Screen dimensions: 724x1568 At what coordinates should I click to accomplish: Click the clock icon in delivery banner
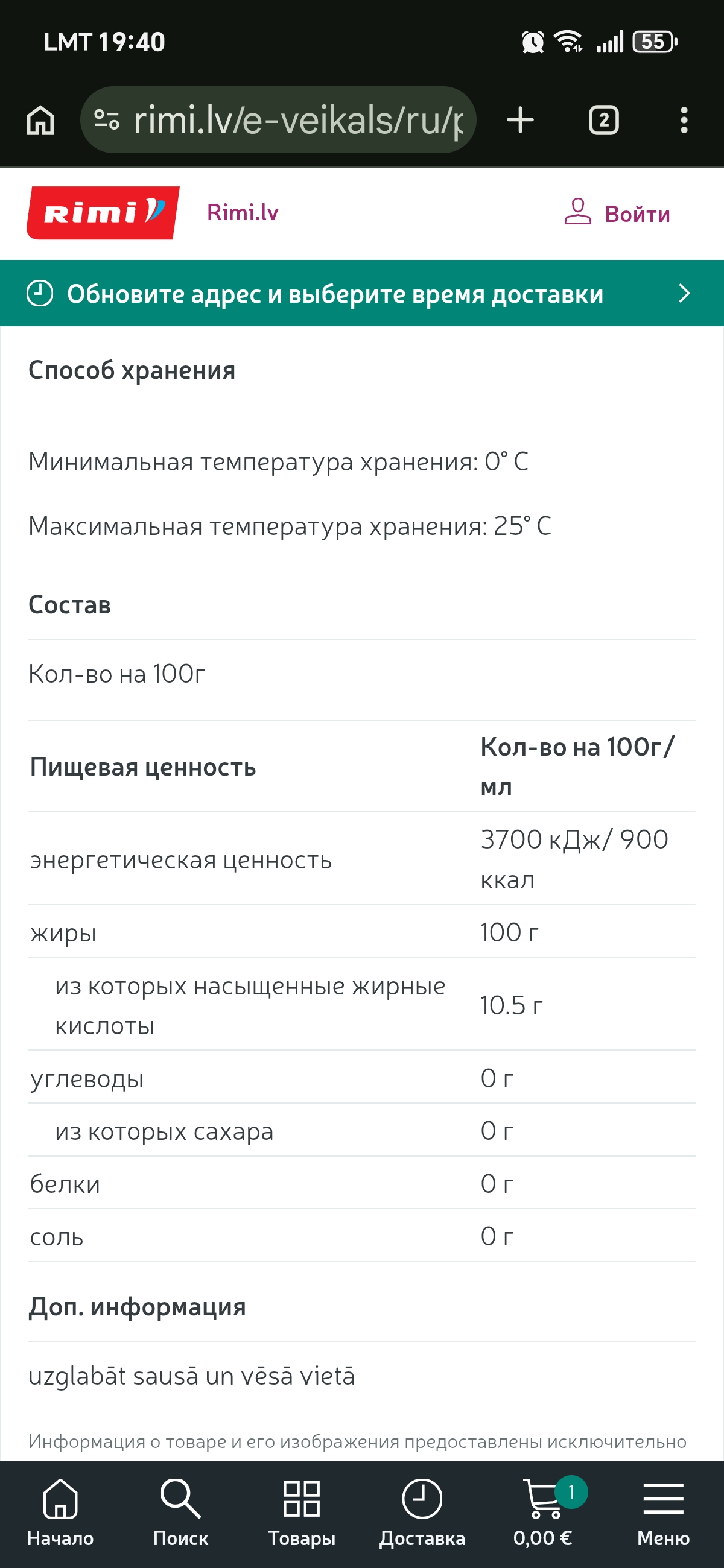click(x=40, y=293)
